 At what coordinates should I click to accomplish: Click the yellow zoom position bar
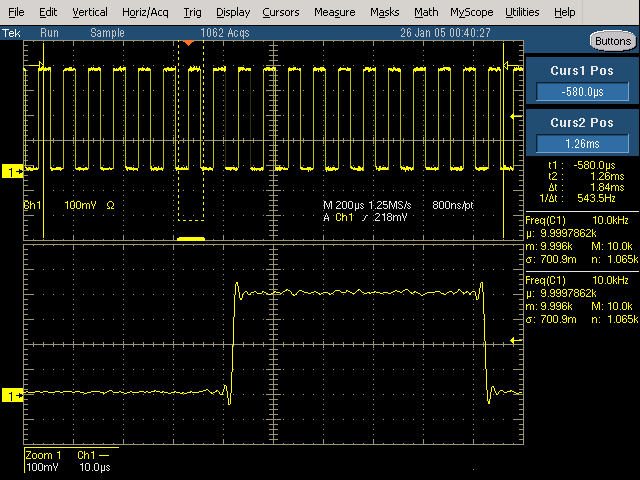(x=190, y=239)
